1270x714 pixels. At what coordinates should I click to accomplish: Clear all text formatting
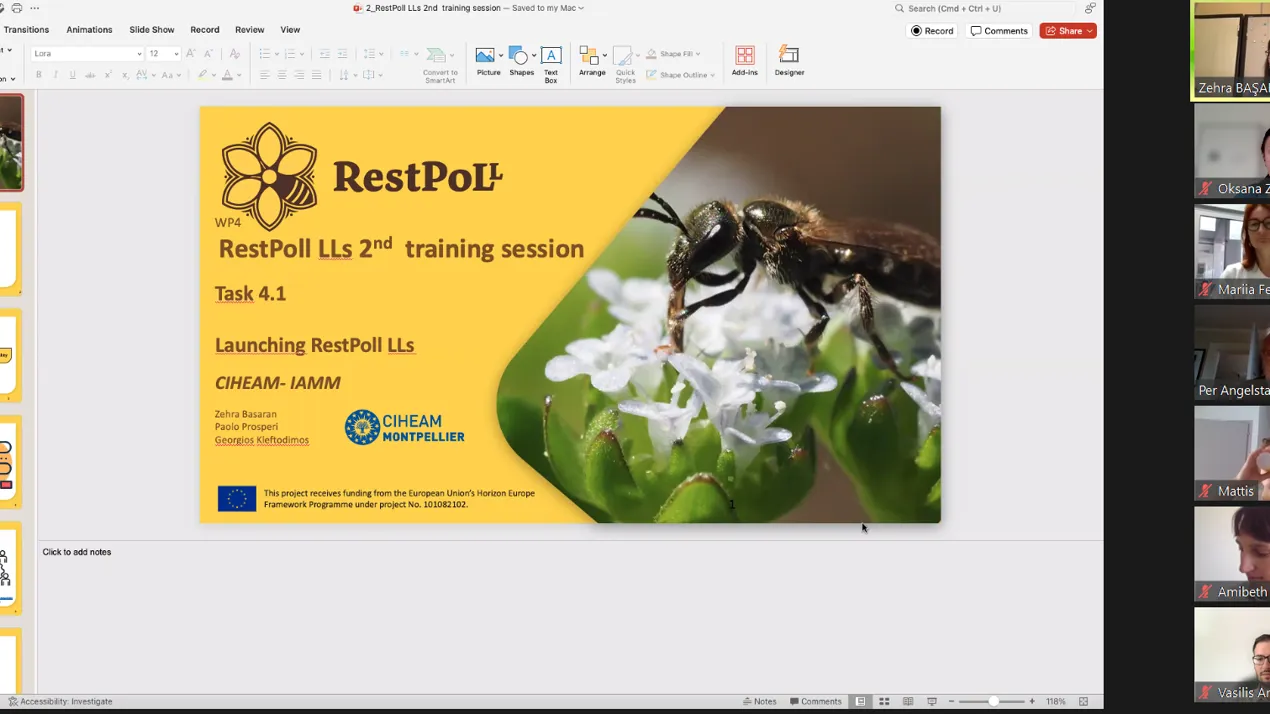pyautogui.click(x=234, y=54)
